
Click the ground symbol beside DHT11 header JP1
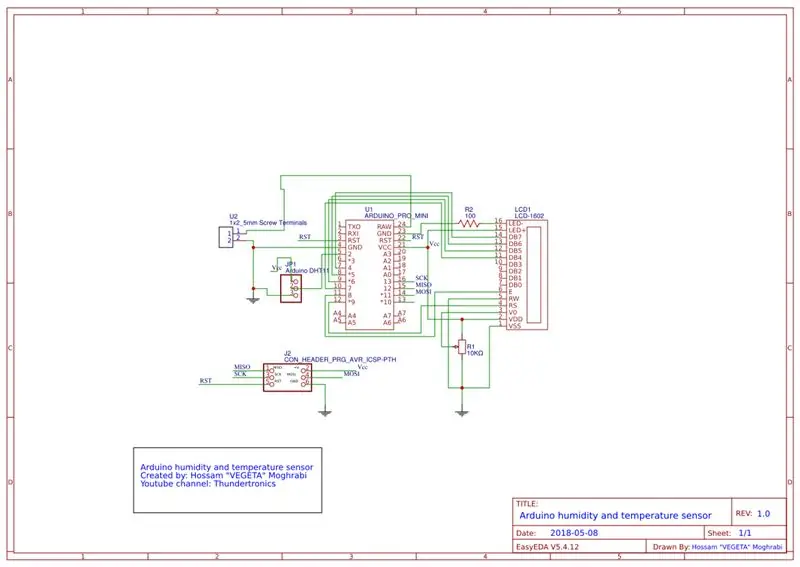[253, 300]
